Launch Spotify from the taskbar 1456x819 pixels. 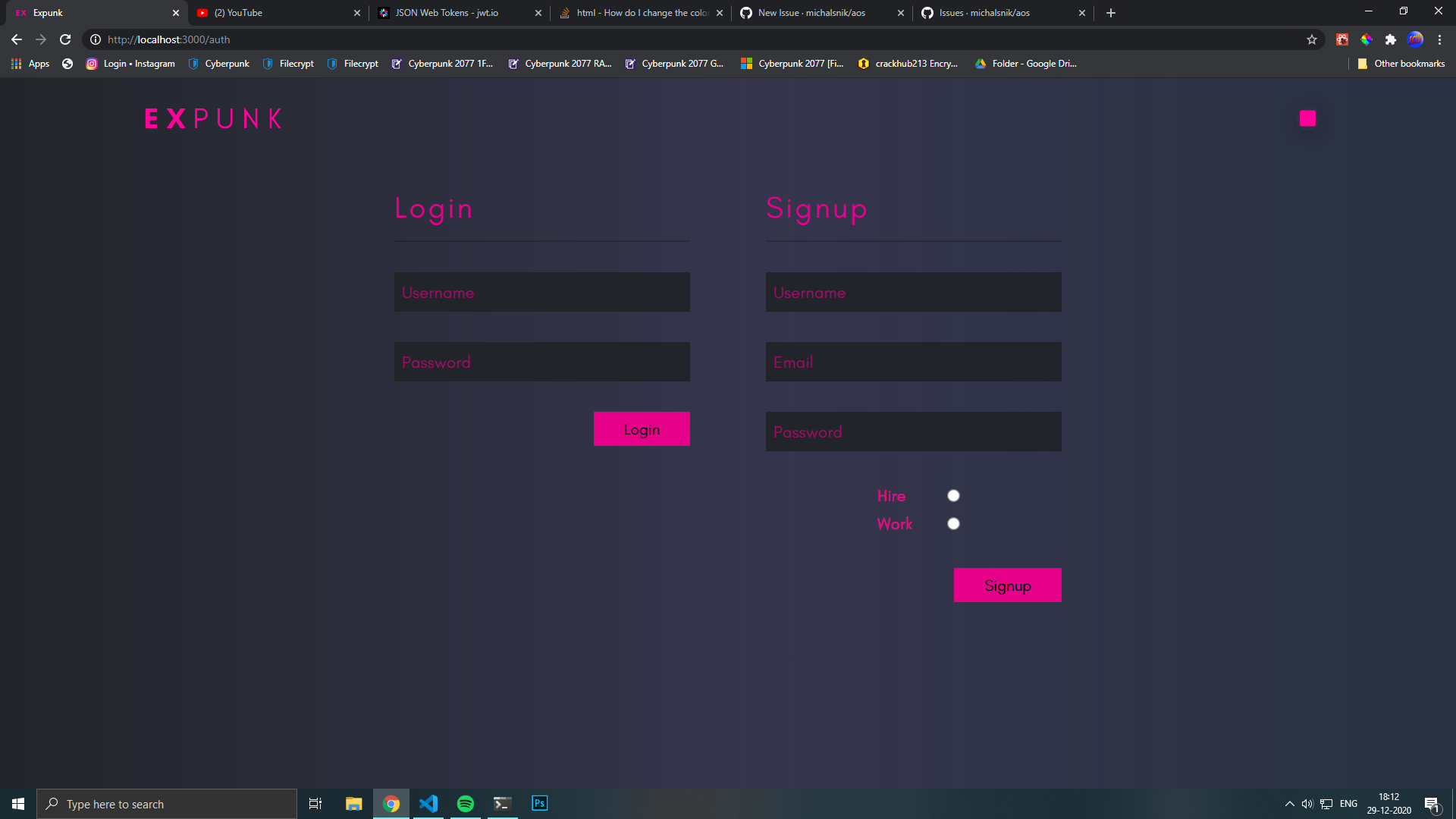[465, 803]
